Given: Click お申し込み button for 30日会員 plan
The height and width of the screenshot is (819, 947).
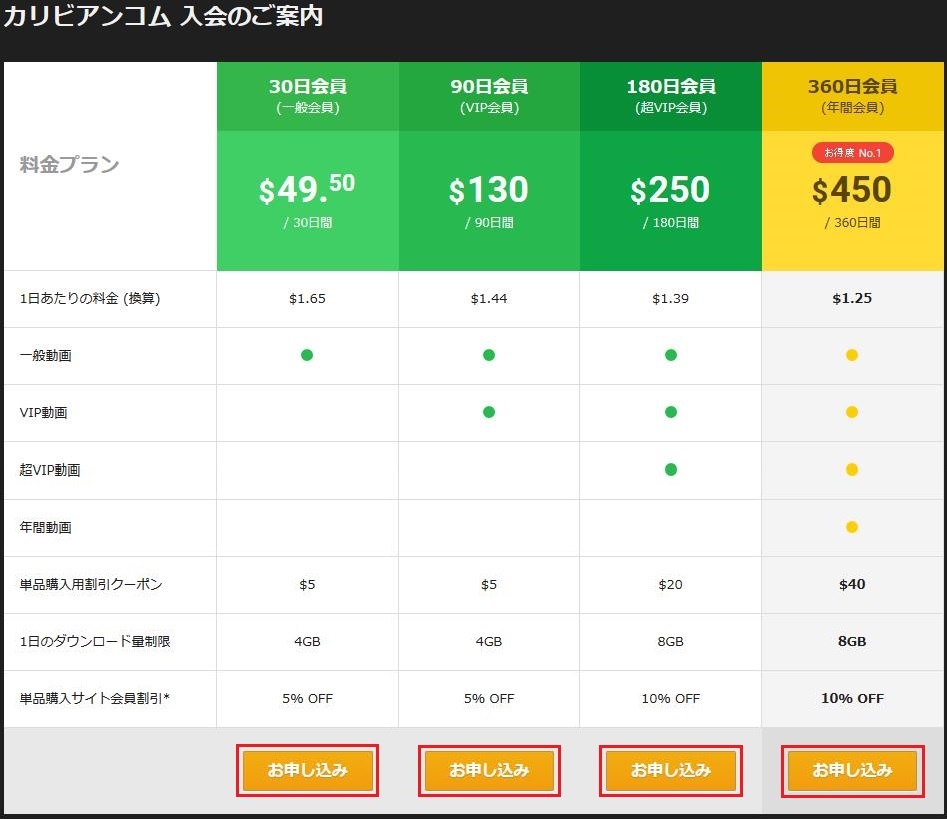Looking at the screenshot, I should click(307, 770).
